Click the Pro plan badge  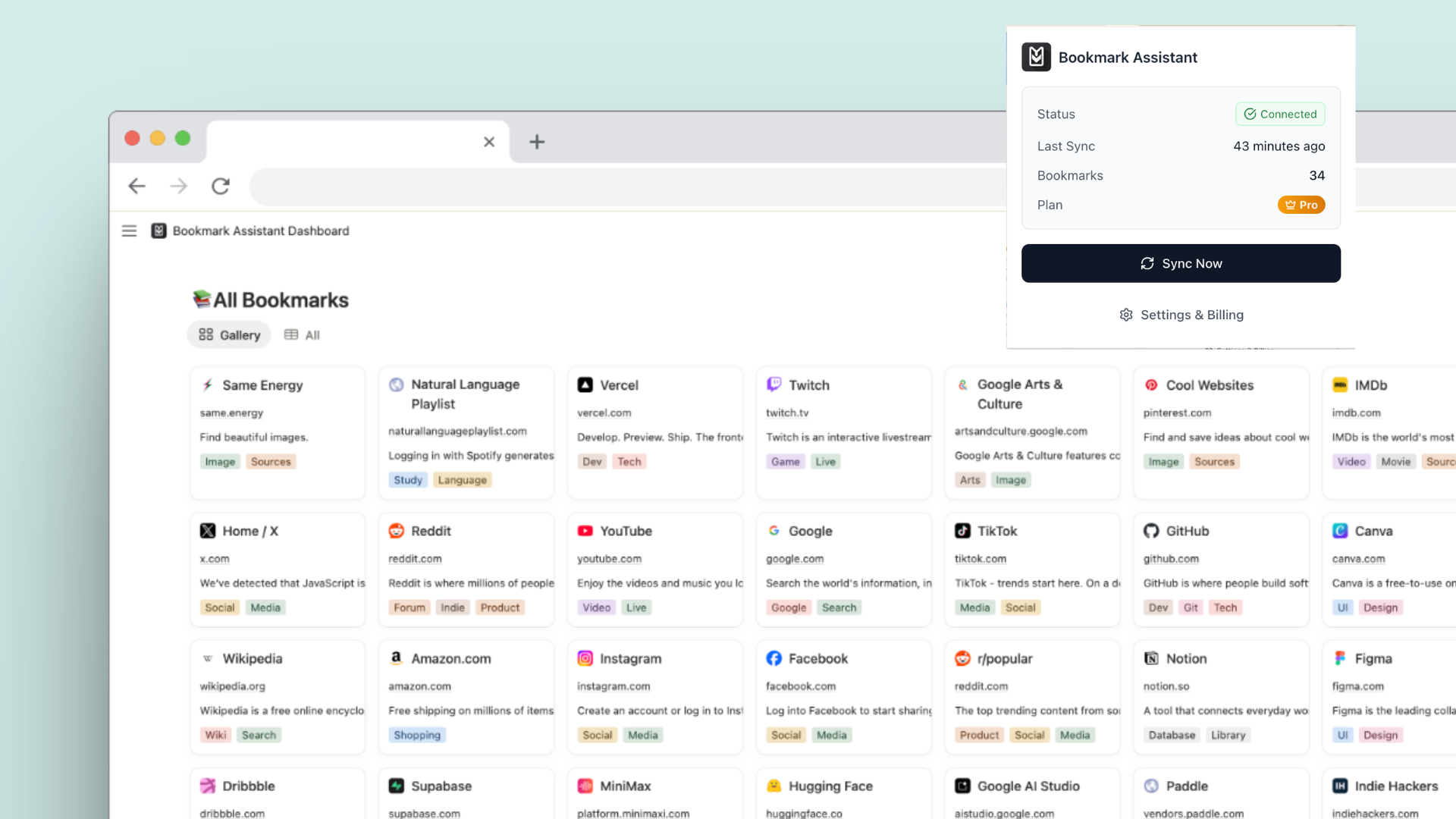pos(1301,205)
